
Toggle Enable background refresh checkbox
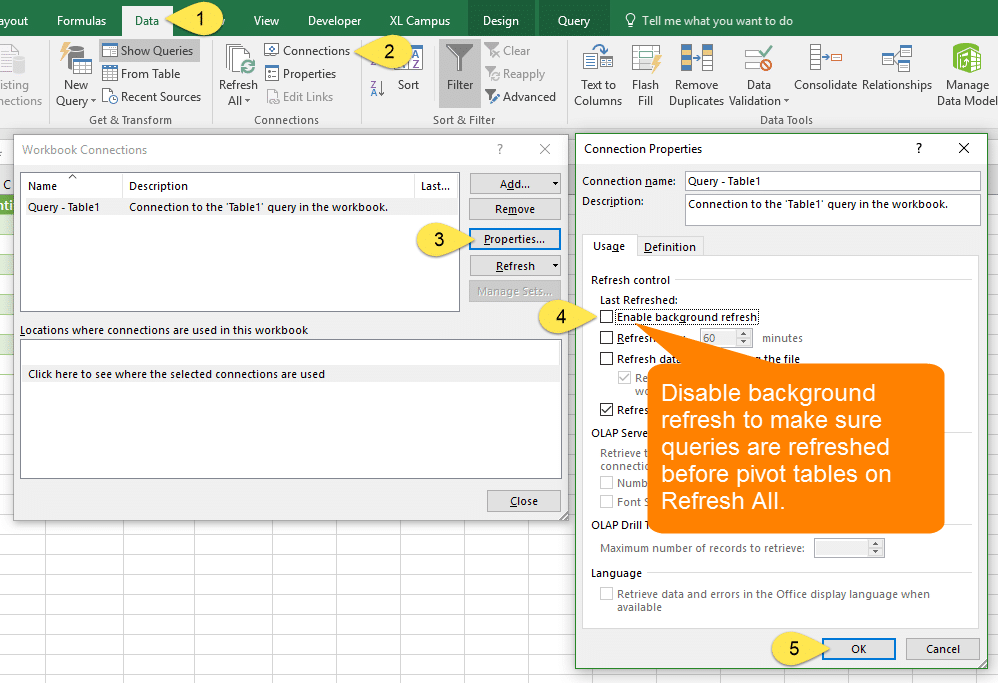click(607, 317)
